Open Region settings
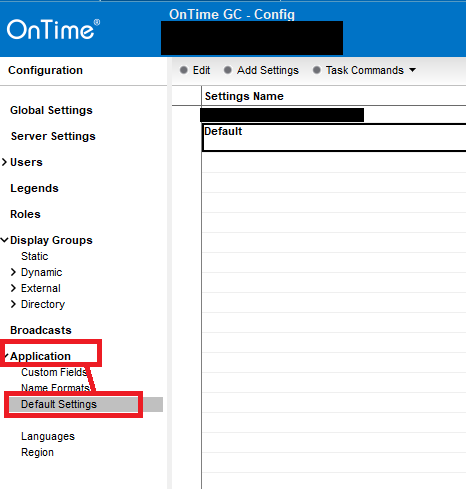 (x=37, y=452)
